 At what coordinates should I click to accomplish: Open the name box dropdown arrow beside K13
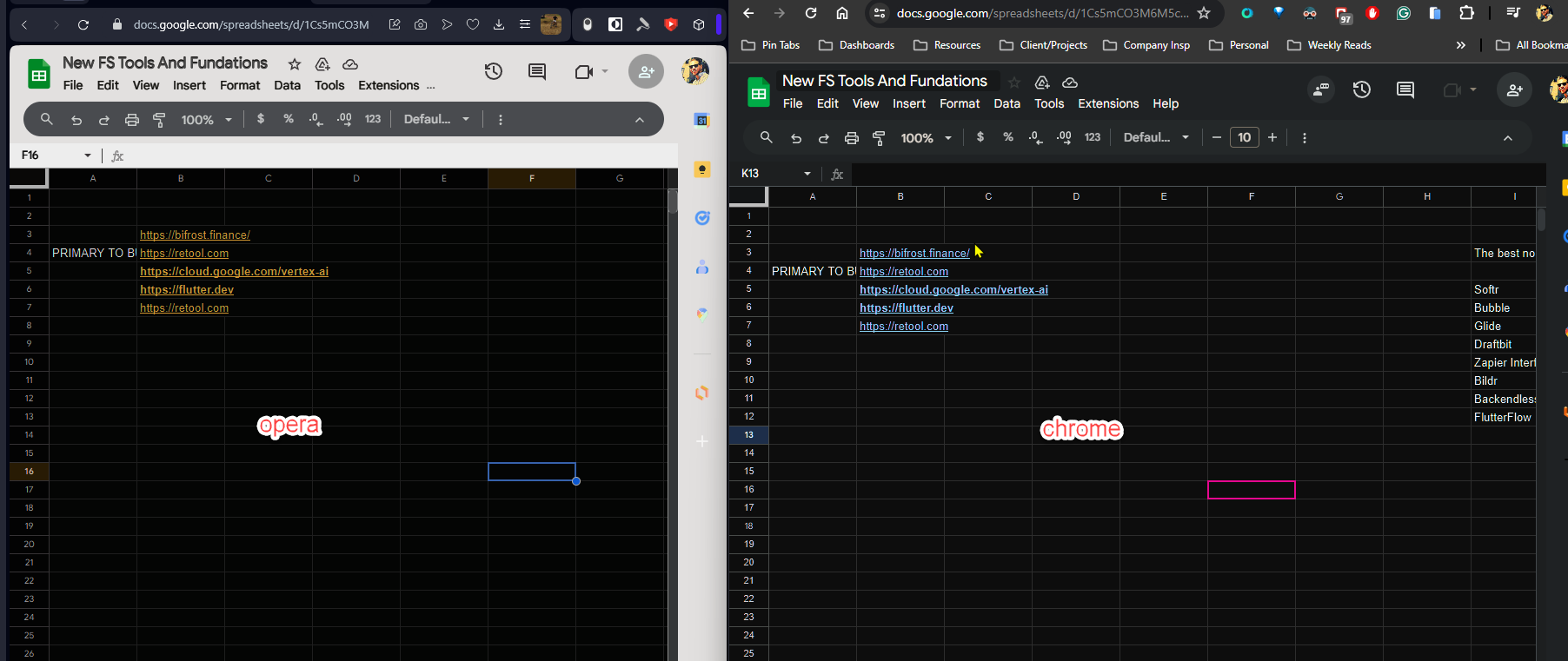tap(807, 174)
